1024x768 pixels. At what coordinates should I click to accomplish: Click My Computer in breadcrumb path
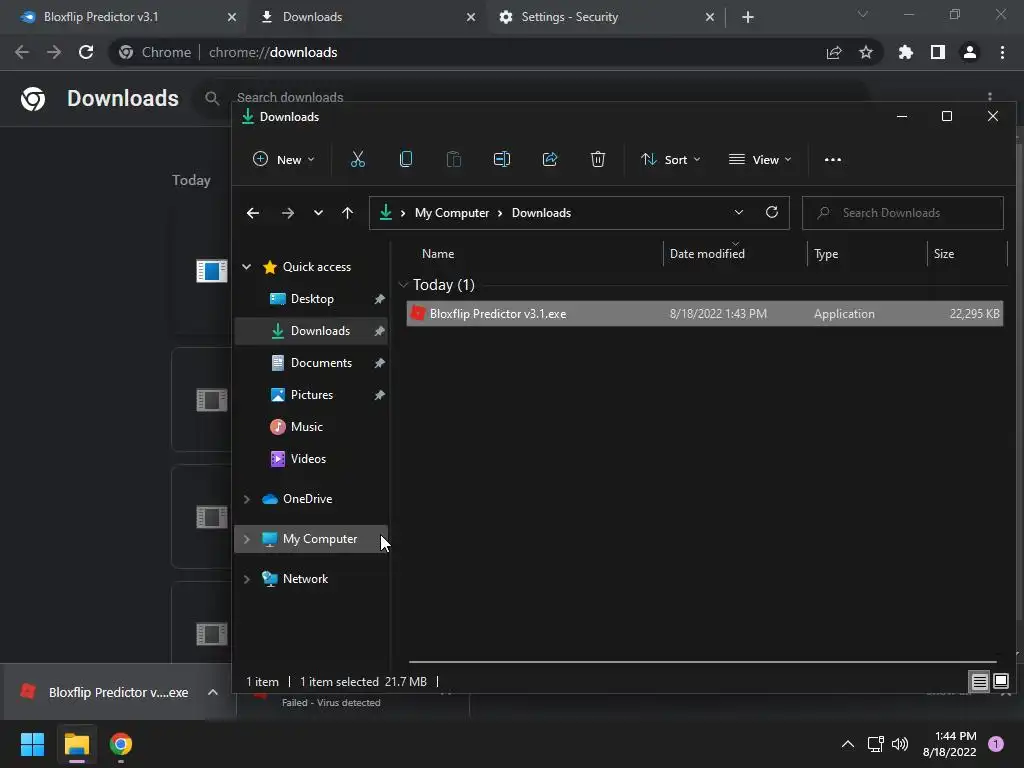[x=452, y=213]
